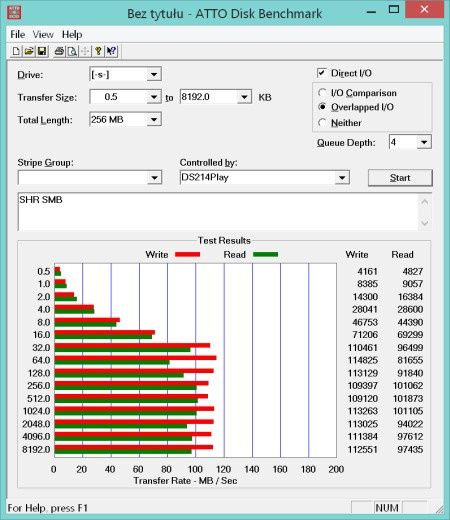This screenshot has width=450, height=520.
Task: Open the View menu
Action: tap(43, 34)
